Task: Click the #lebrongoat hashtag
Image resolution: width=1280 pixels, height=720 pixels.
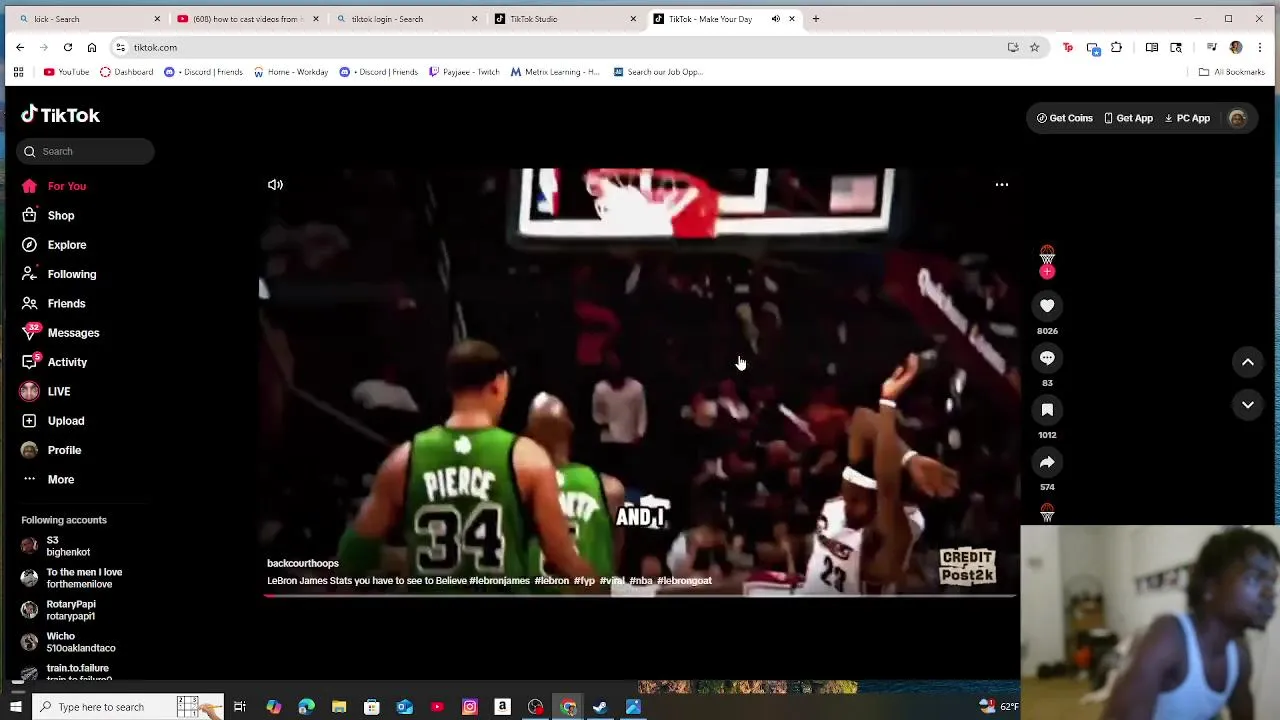Action: tap(684, 580)
